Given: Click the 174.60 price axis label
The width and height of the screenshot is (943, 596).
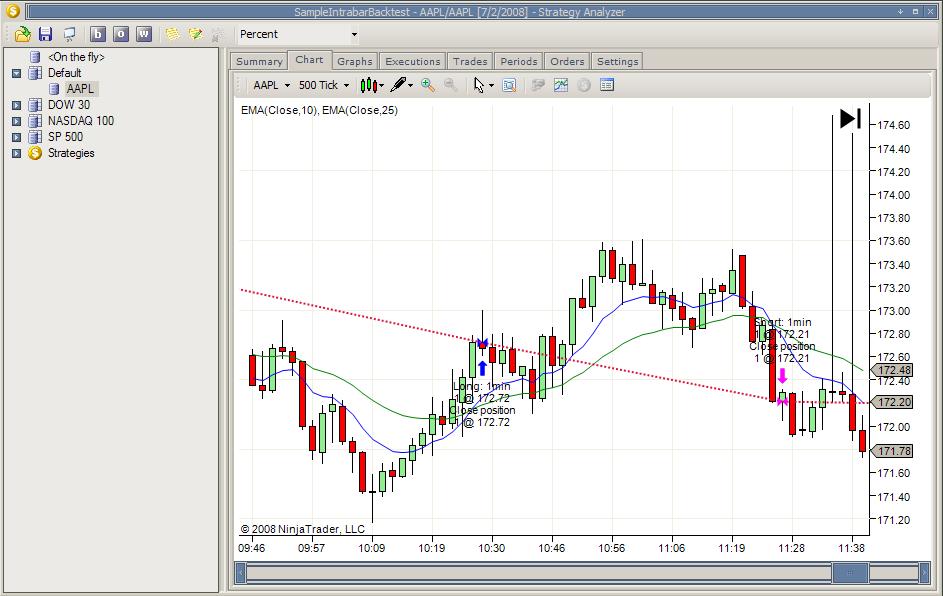Looking at the screenshot, I should [894, 125].
